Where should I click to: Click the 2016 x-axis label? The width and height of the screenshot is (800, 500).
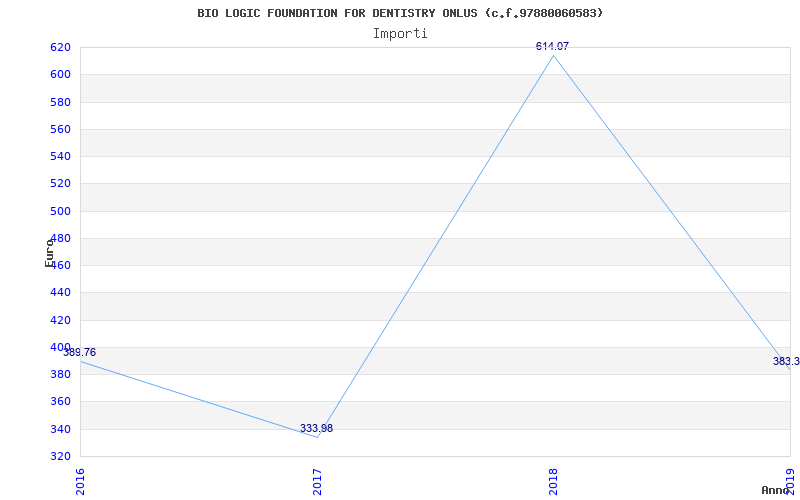(80, 482)
